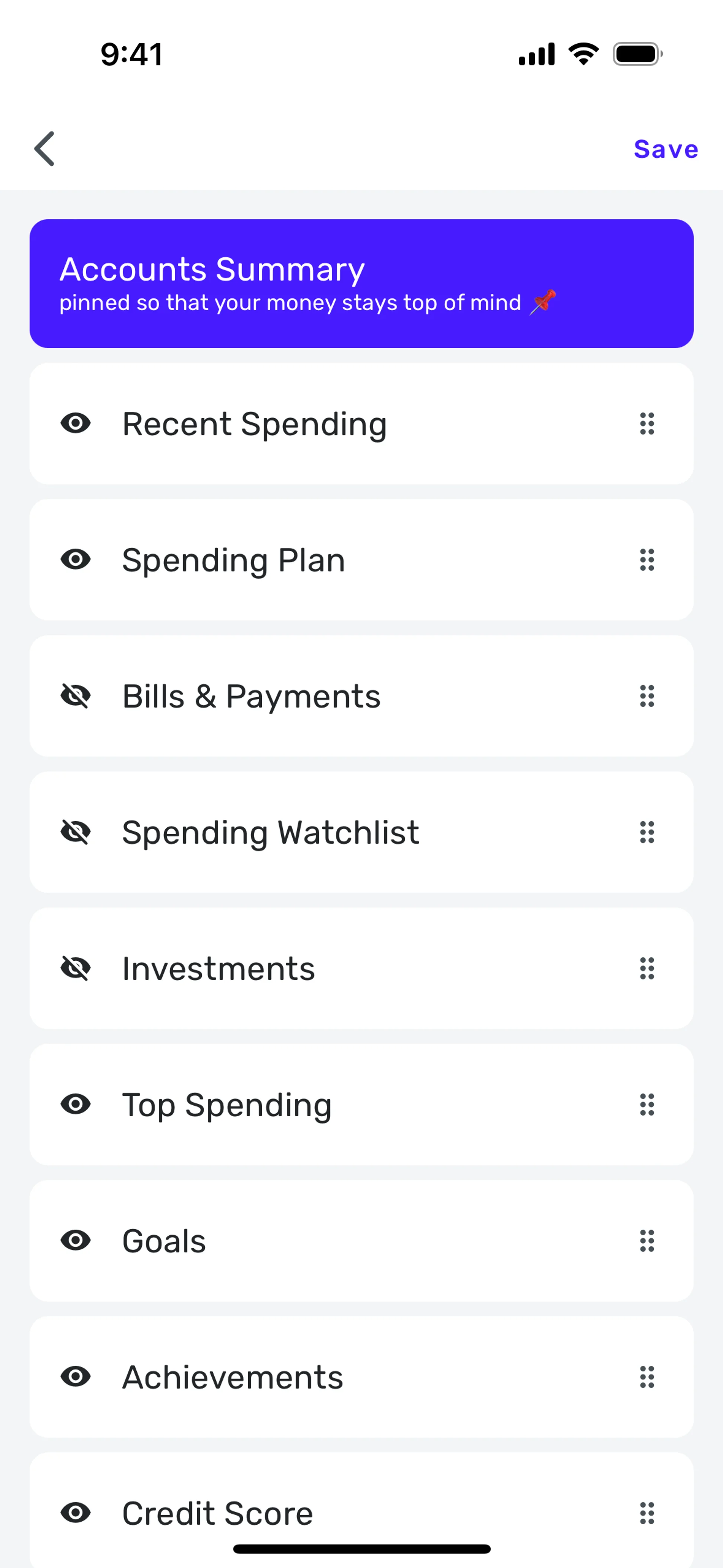Screen dimensions: 723x1568
Task: Show the Spending Watchlist widget
Action: click(x=75, y=832)
